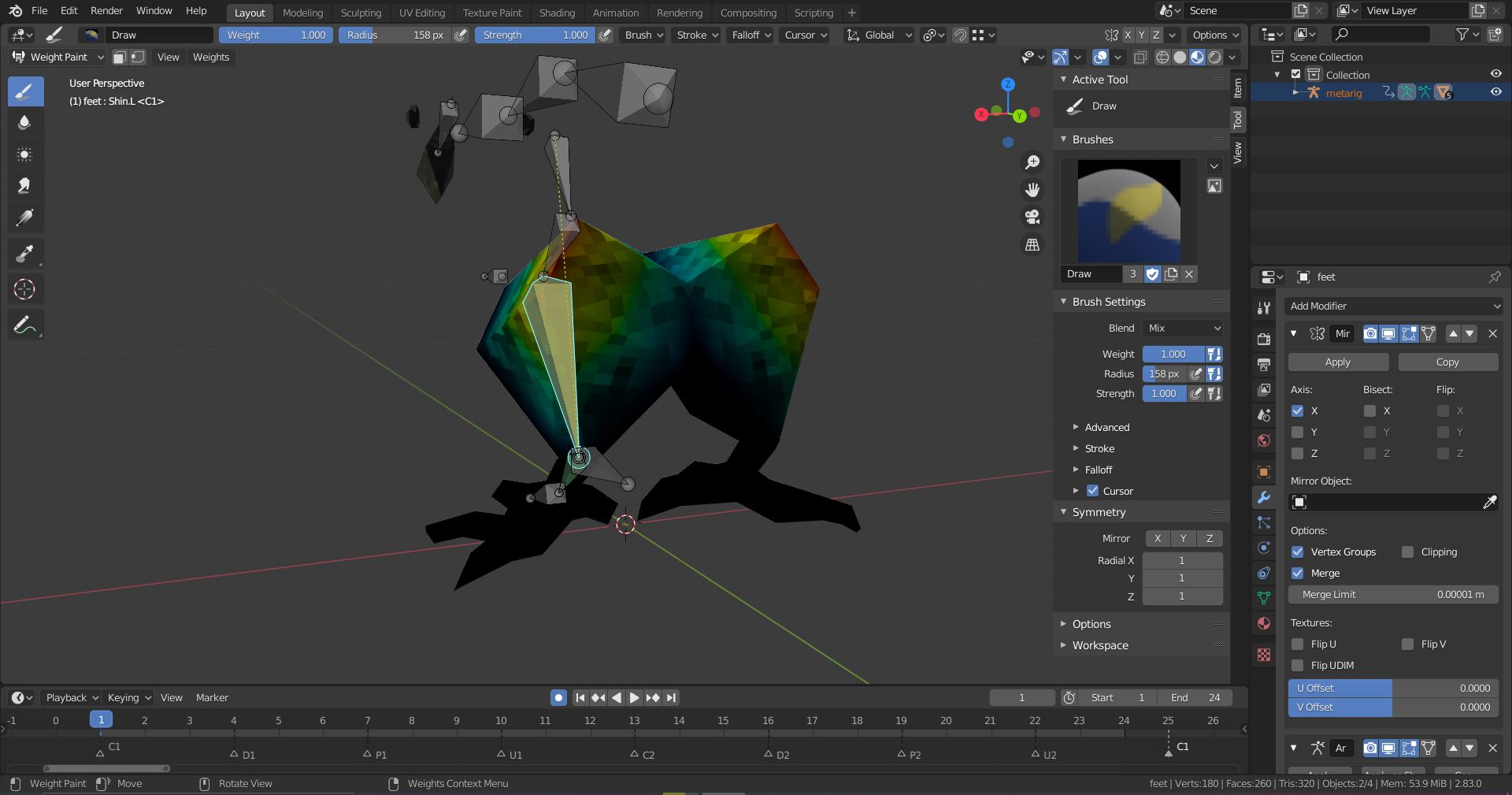Click the Copy button on the Mirror modifier
The height and width of the screenshot is (795, 1512).
click(x=1447, y=362)
